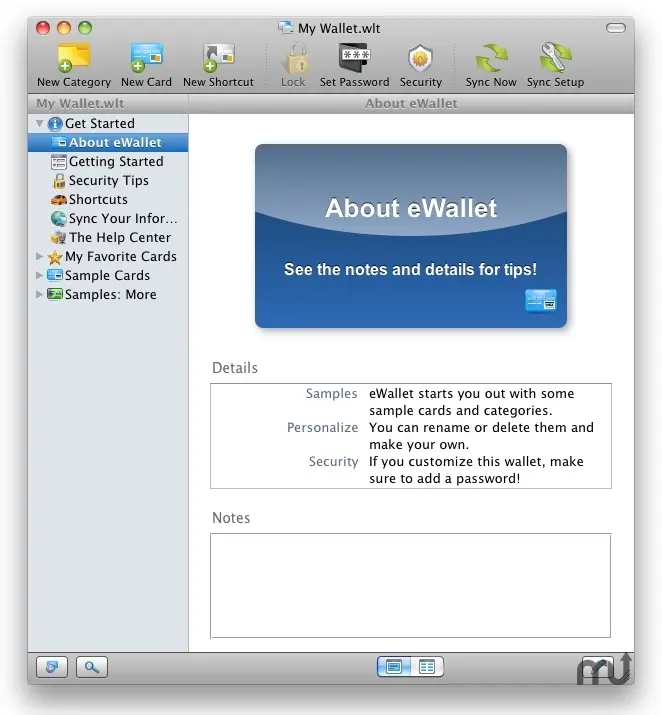This screenshot has width=662, height=715.
Task: Open the Security Tips card
Action: (109, 181)
